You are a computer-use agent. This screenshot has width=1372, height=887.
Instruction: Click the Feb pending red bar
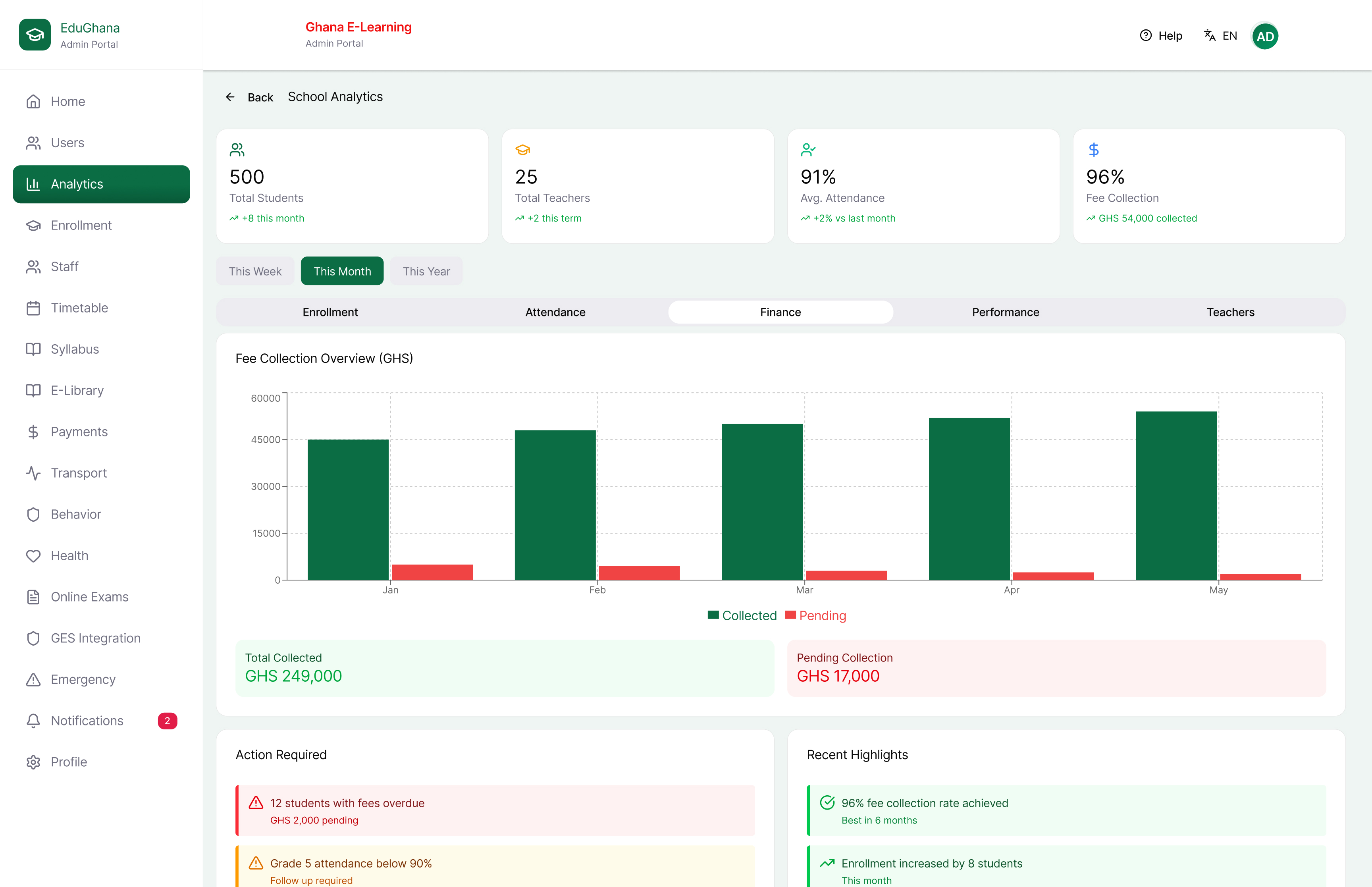point(639,573)
